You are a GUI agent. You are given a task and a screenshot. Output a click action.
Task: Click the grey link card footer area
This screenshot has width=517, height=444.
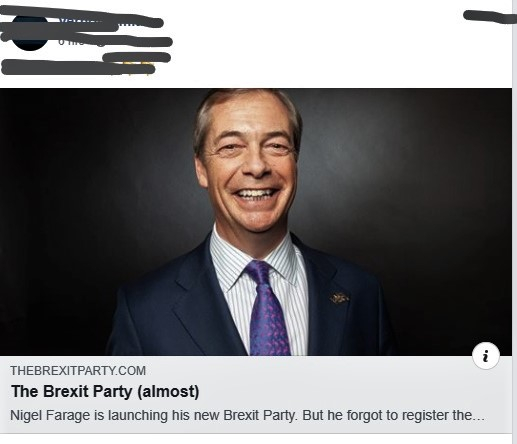pos(256,395)
